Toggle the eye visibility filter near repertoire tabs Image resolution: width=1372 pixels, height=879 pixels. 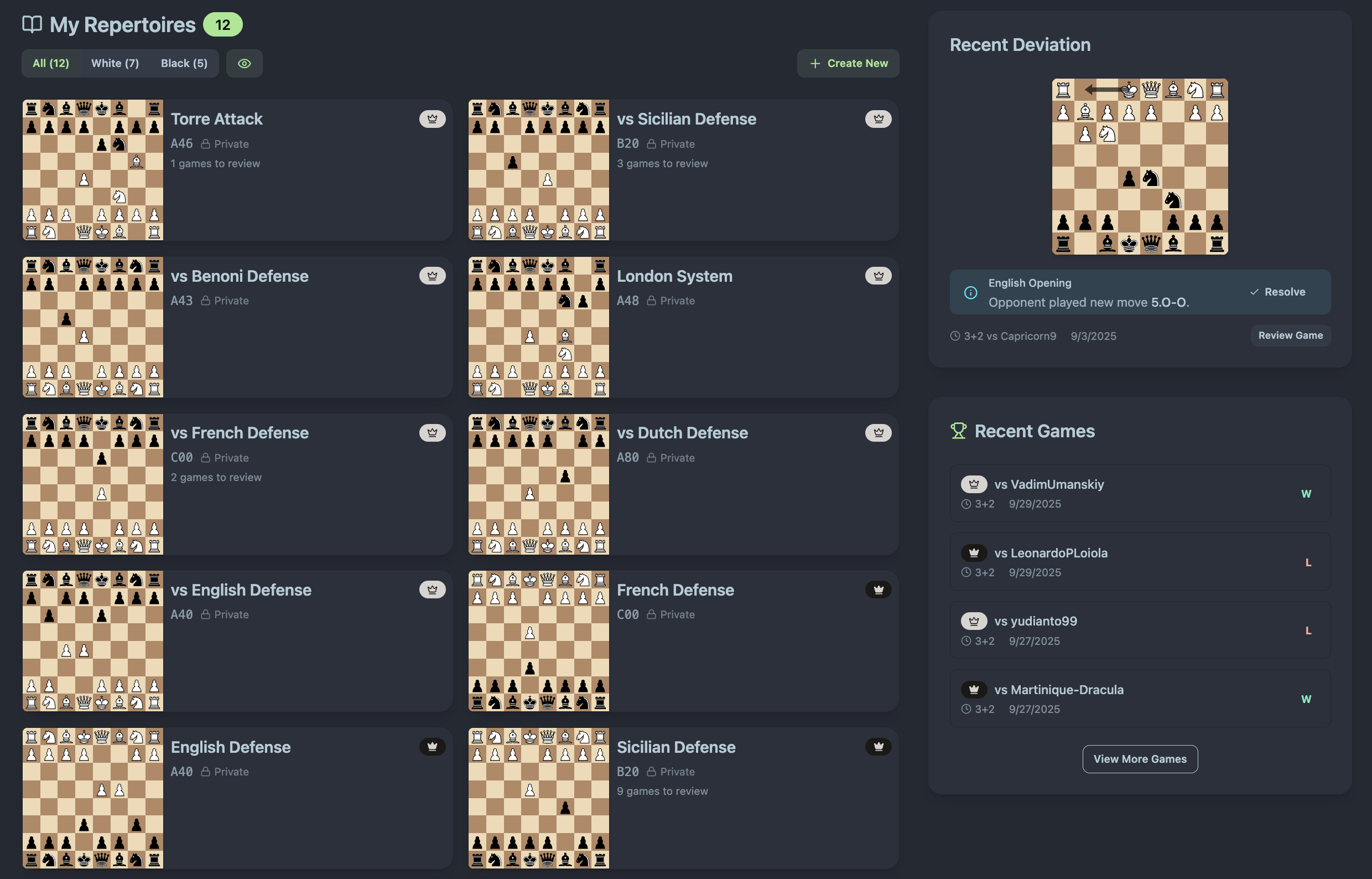pyautogui.click(x=244, y=63)
